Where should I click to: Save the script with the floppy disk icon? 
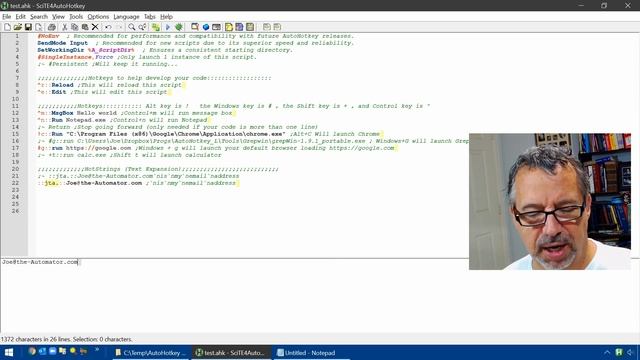point(28,27)
